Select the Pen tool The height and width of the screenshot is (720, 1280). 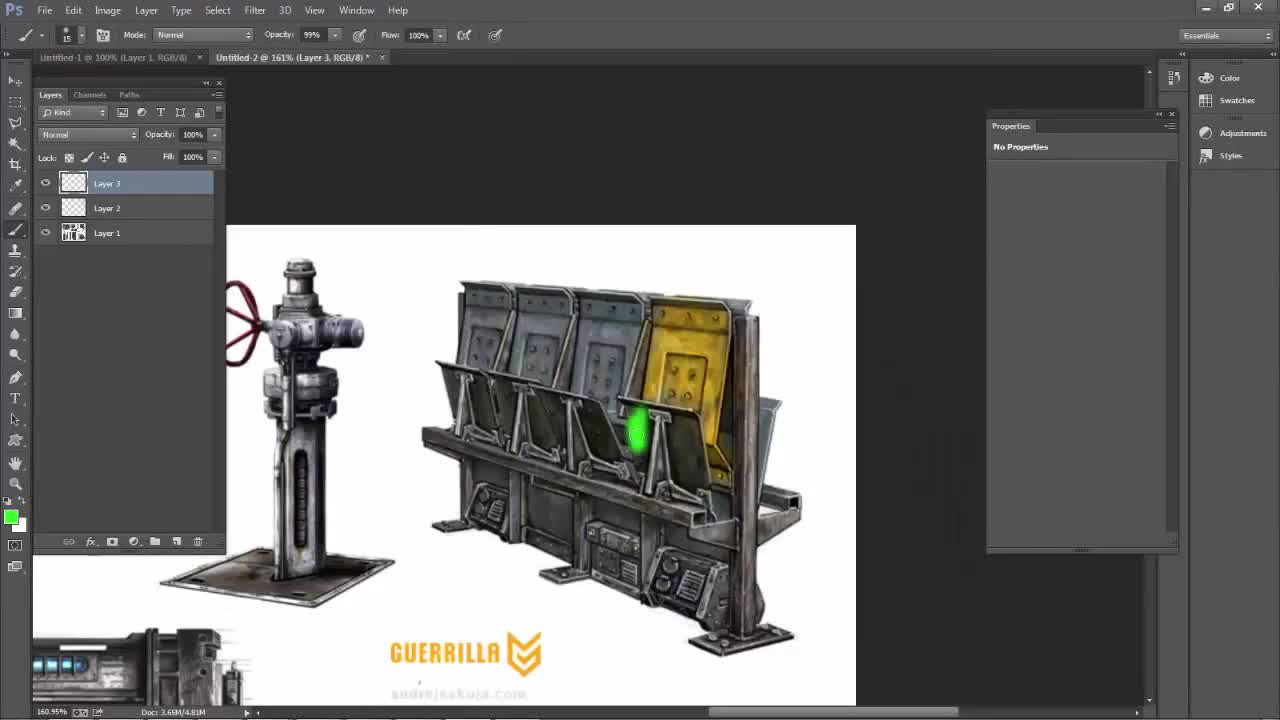15,377
